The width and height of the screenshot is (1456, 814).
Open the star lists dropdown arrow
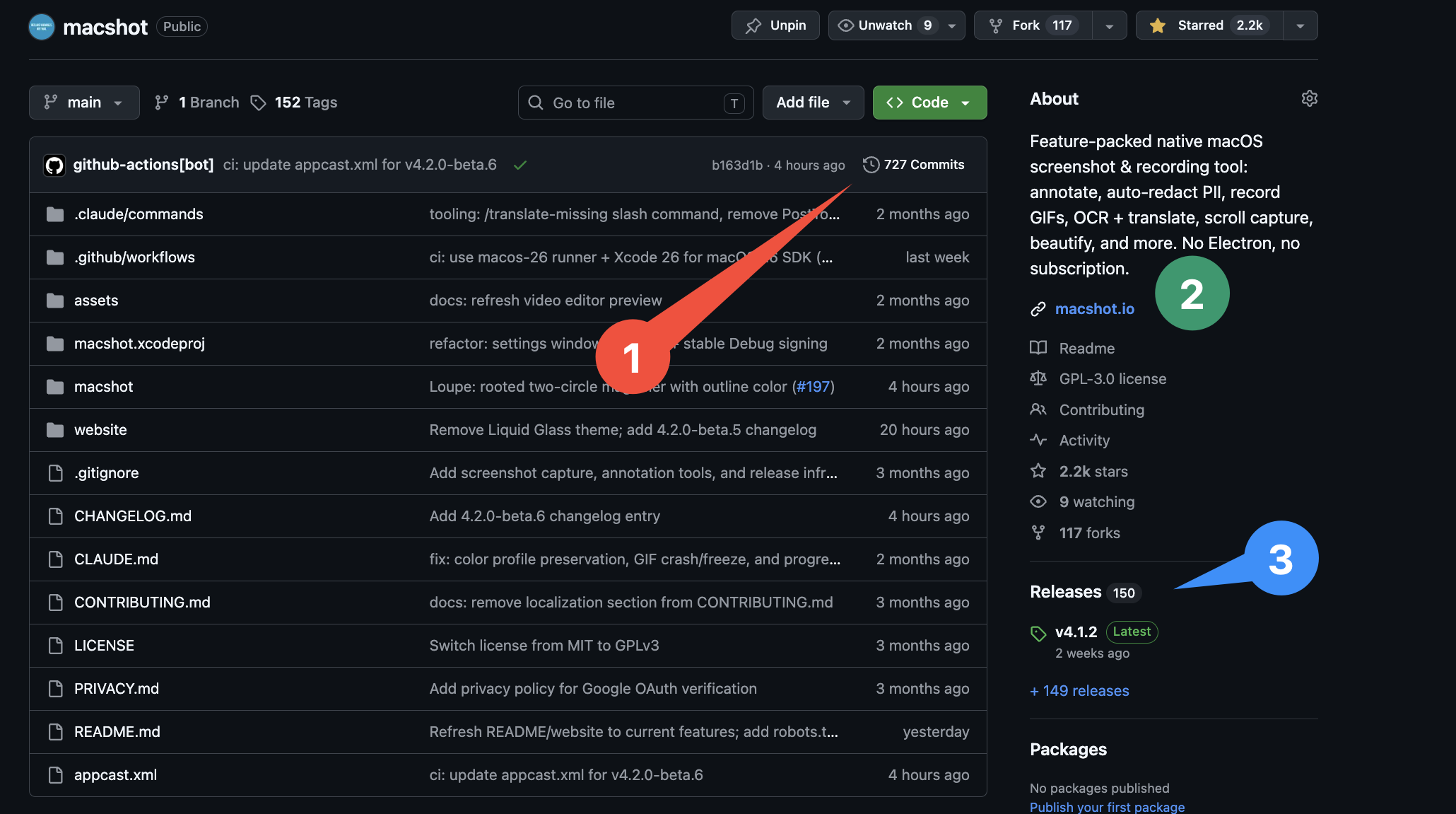pos(1301,25)
